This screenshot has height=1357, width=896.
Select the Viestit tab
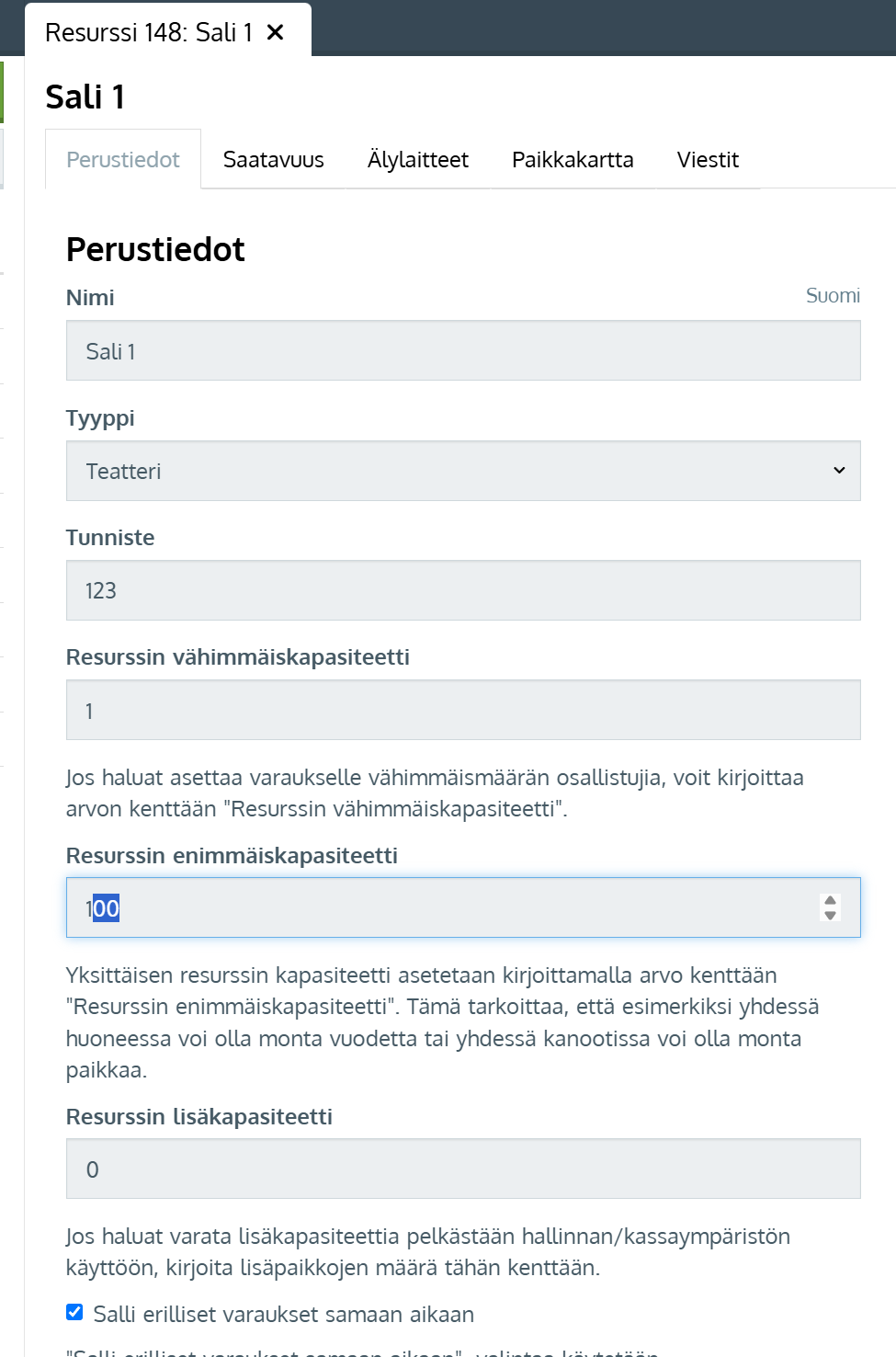coord(708,160)
